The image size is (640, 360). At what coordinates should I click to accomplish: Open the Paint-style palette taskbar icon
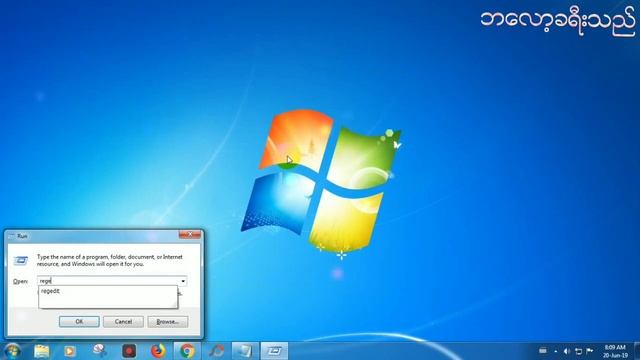(100, 351)
